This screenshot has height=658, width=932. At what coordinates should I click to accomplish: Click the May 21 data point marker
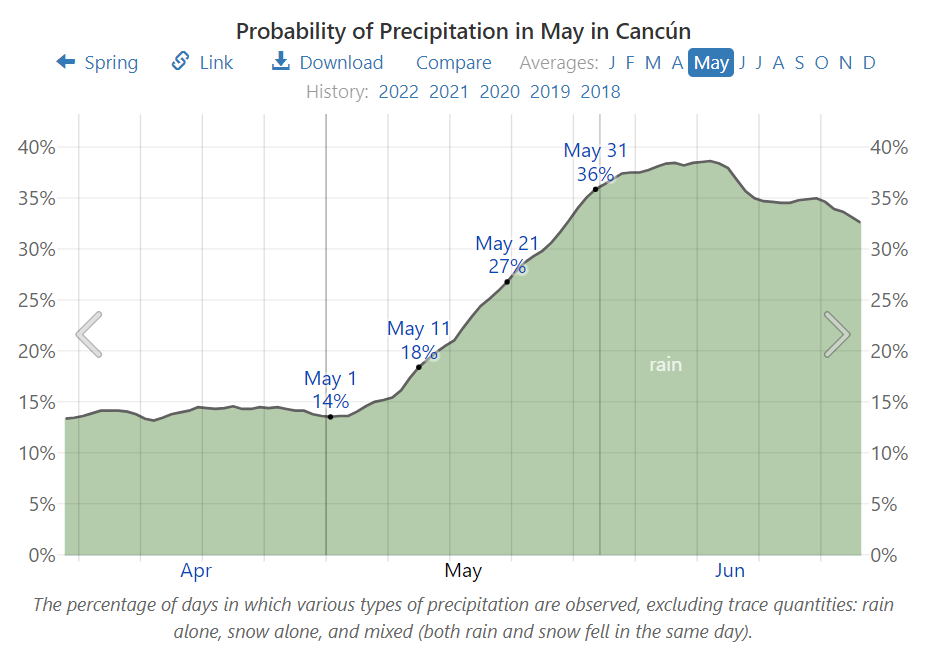(x=508, y=281)
